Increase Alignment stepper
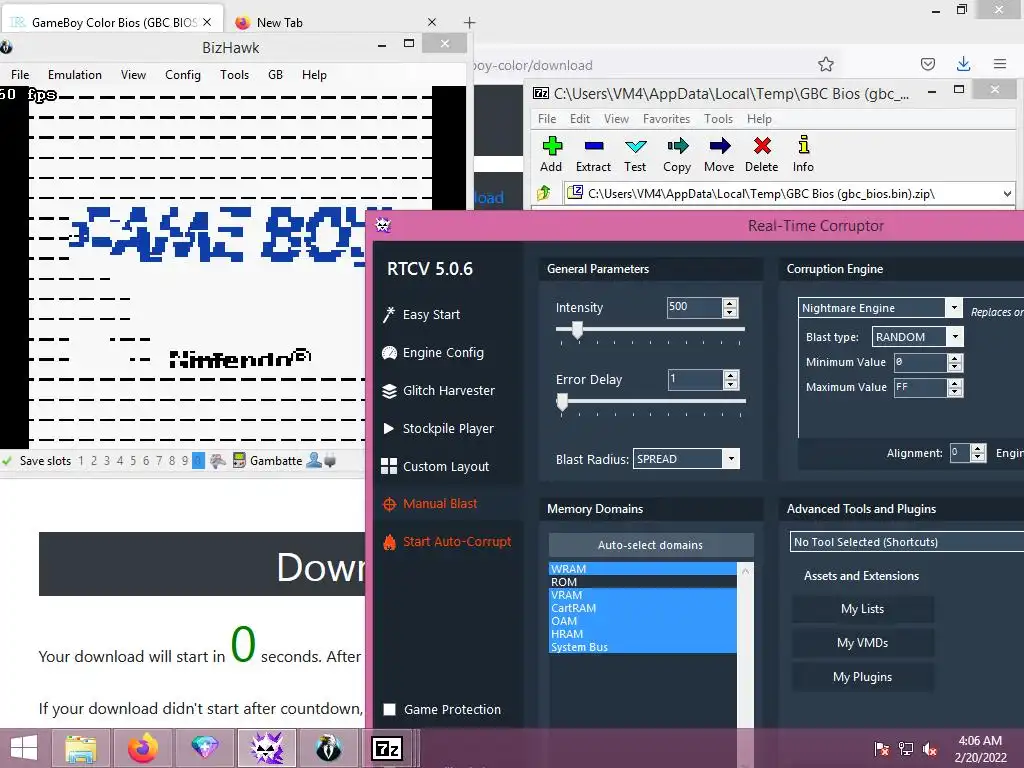1024x768 pixels. (x=978, y=449)
